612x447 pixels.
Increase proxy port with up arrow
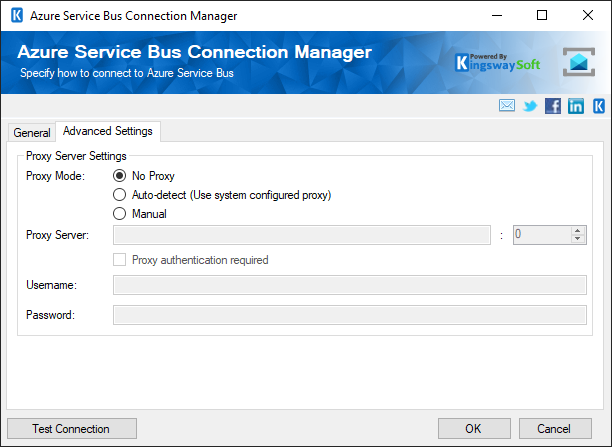pos(578,231)
